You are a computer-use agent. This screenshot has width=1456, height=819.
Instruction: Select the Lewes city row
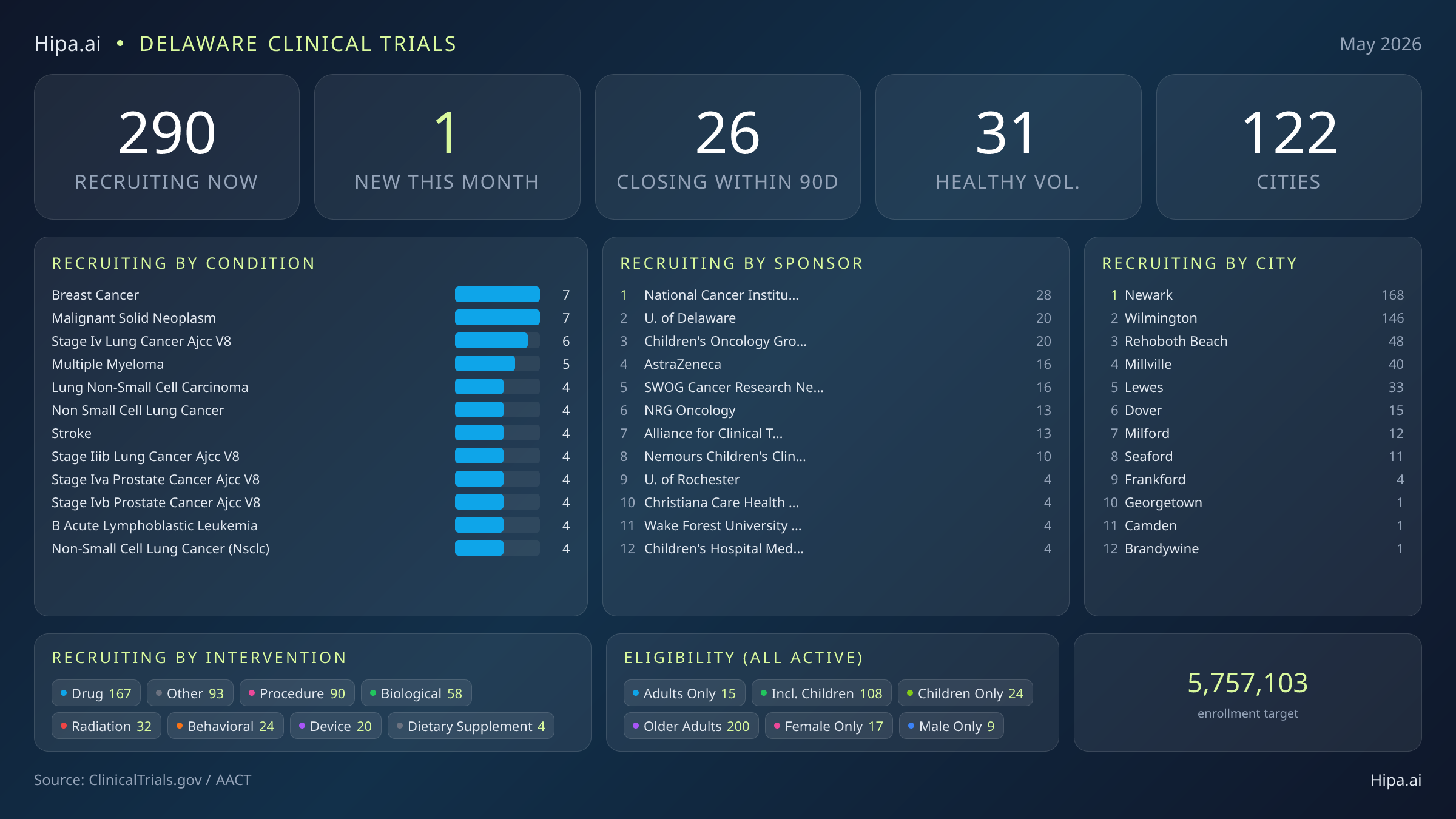[1253, 387]
